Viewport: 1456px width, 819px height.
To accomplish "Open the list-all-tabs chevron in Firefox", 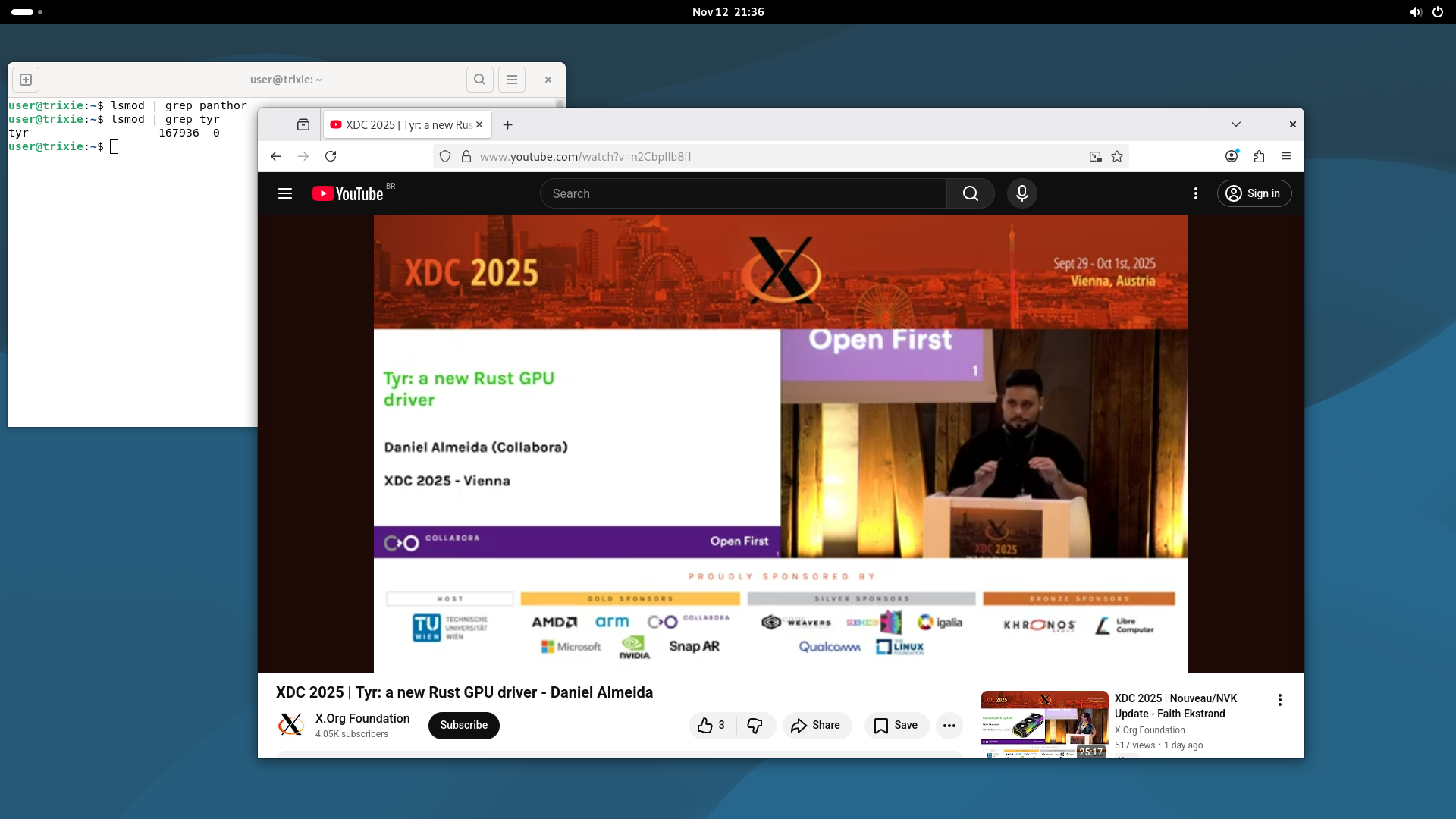I will 1235,124.
